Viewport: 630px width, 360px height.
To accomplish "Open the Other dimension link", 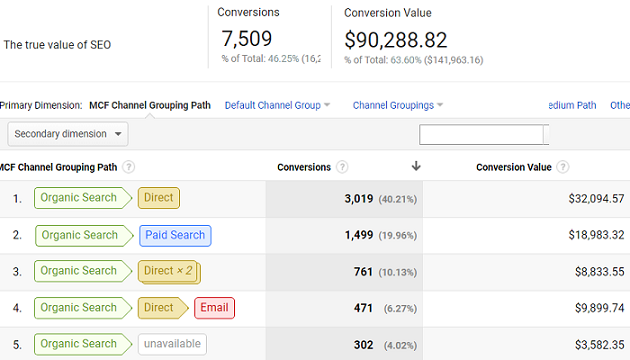I will tap(620, 105).
